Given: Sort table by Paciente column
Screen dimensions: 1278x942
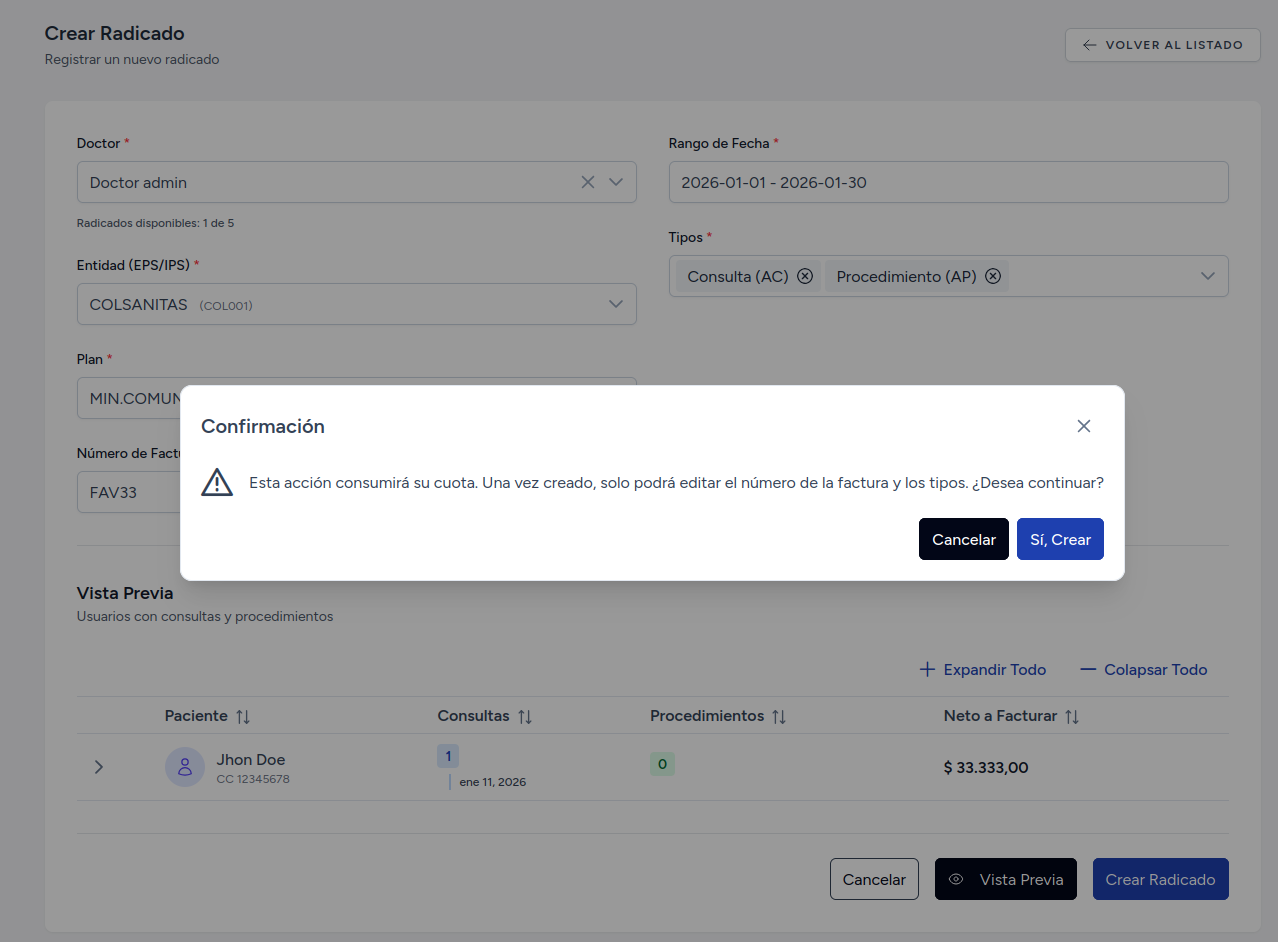Looking at the screenshot, I should click(243, 716).
